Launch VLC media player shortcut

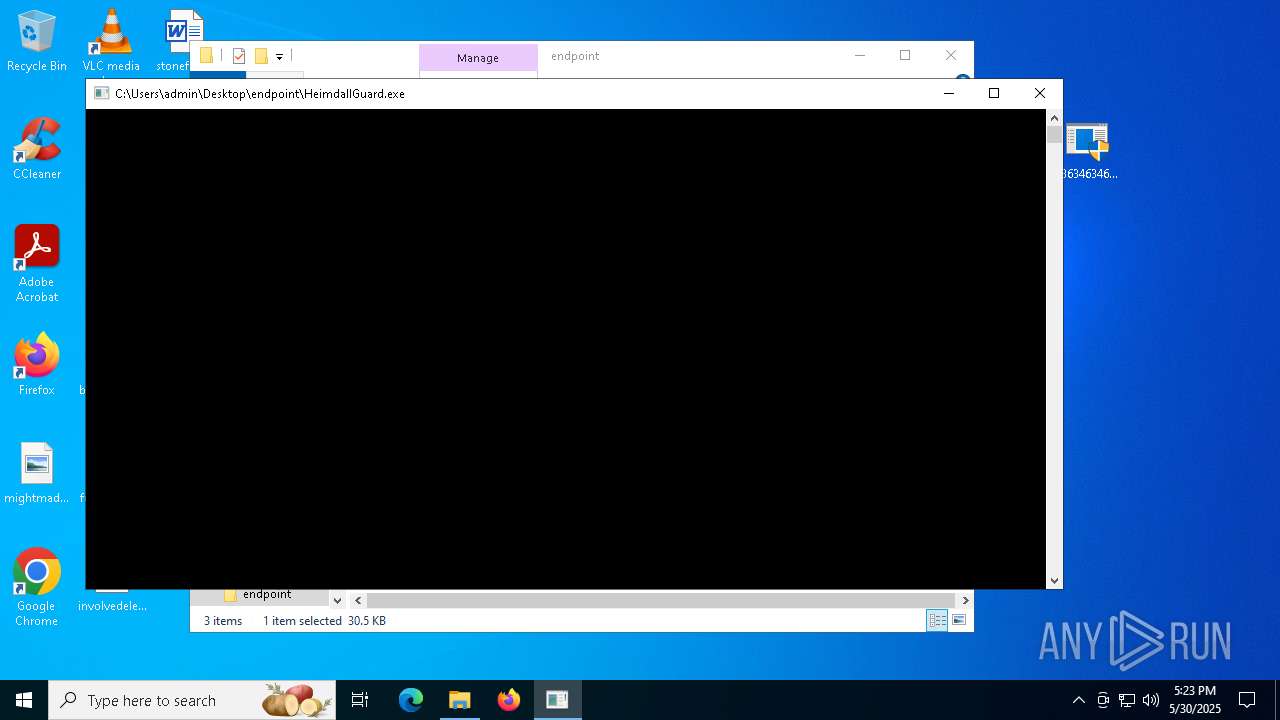coord(111,42)
